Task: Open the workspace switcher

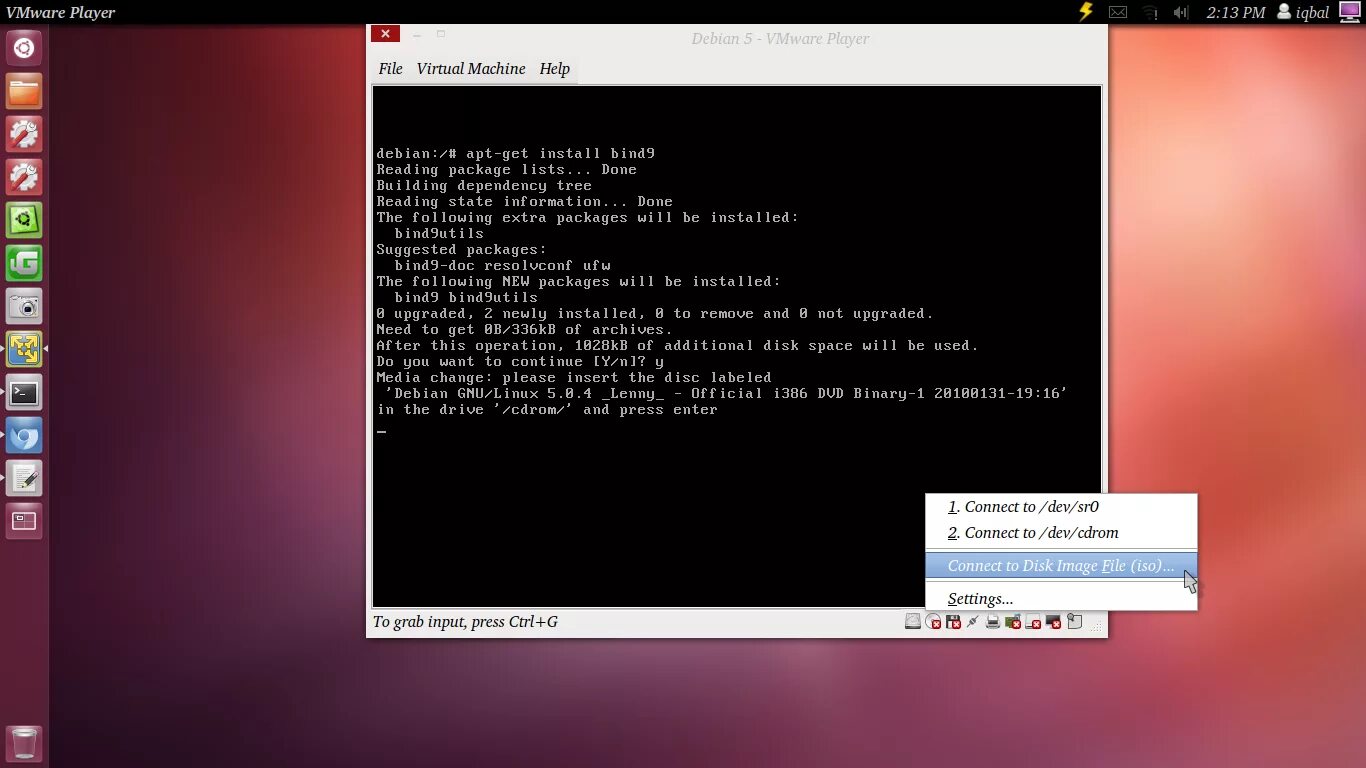Action: coord(24,521)
